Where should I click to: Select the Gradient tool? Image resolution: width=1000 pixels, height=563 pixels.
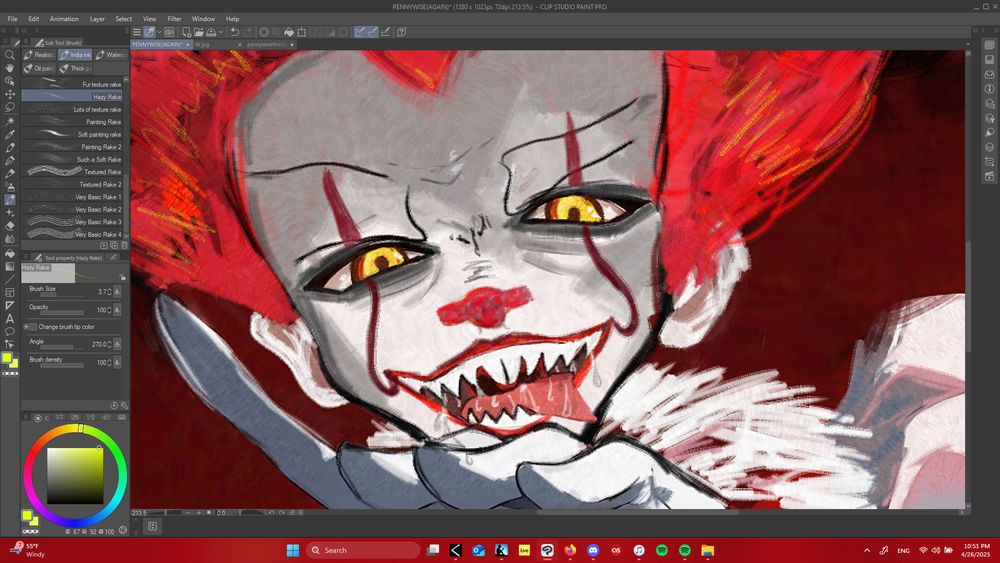click(10, 266)
